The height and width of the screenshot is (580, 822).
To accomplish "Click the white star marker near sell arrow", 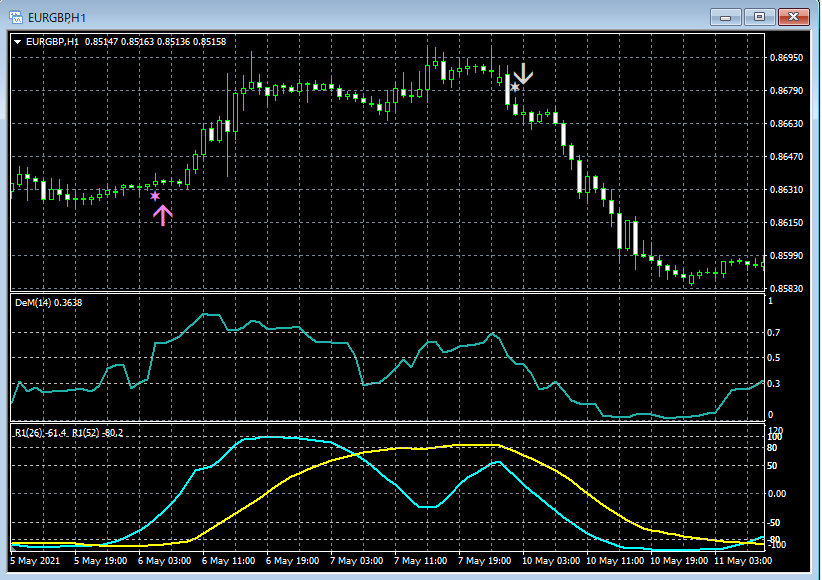I will pos(515,88).
